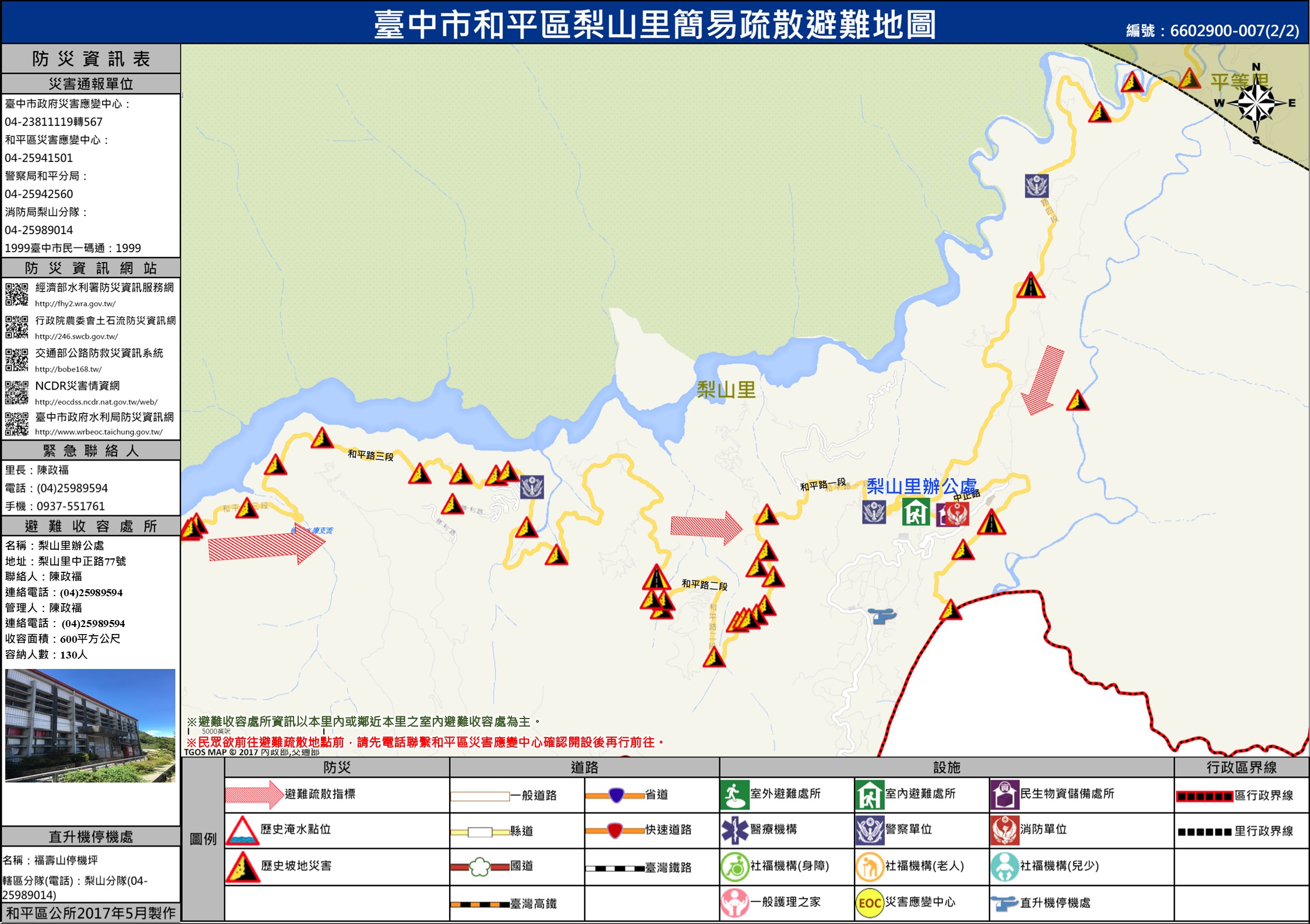Click the 避難收容處所 section header
This screenshot has height=924, width=1310.
[x=91, y=526]
